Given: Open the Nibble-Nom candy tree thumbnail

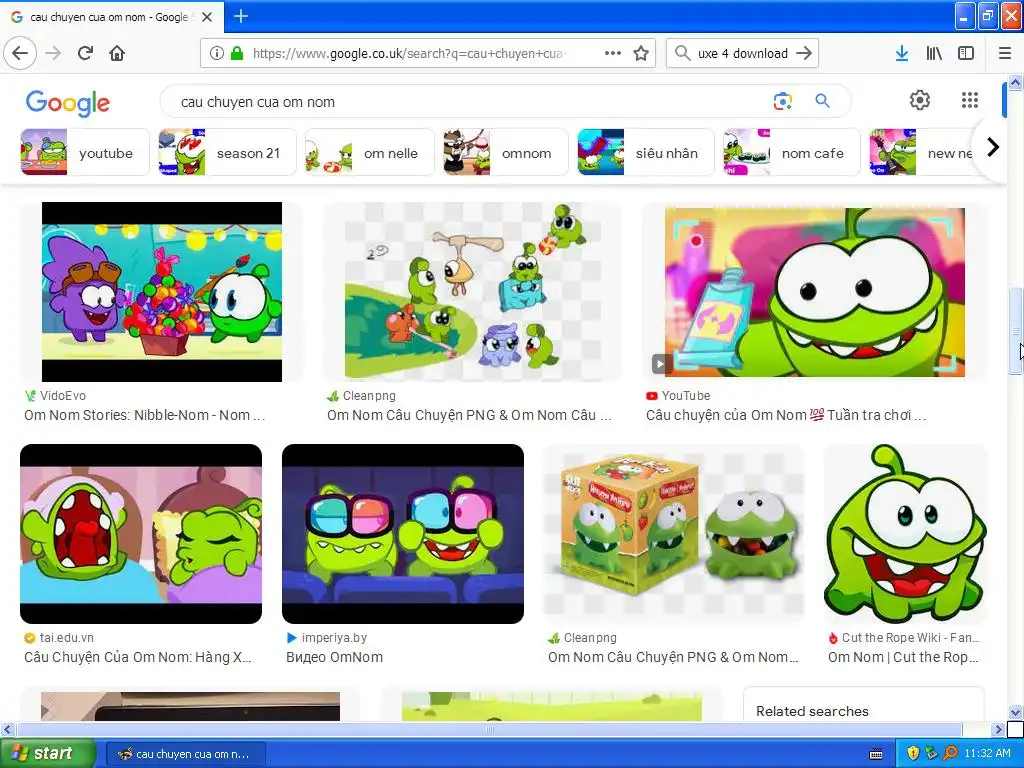Looking at the screenshot, I should (x=162, y=292).
